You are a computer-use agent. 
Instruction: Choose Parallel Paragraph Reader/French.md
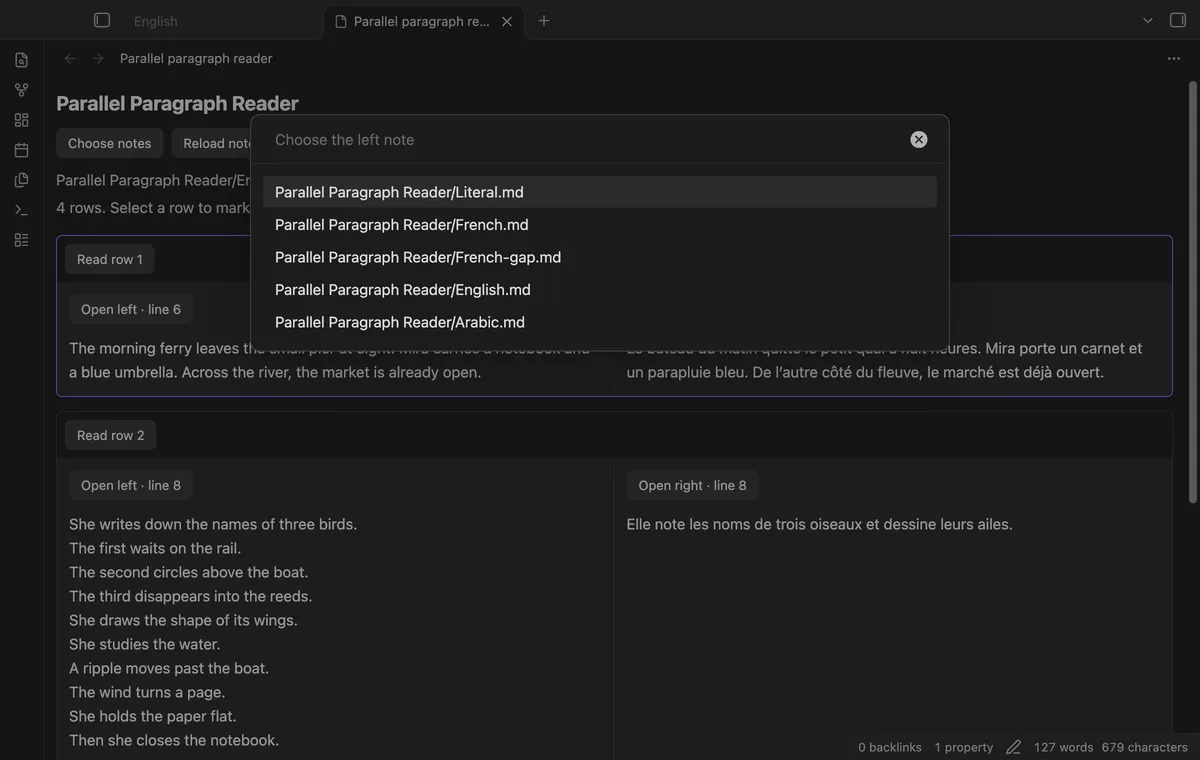coord(600,225)
